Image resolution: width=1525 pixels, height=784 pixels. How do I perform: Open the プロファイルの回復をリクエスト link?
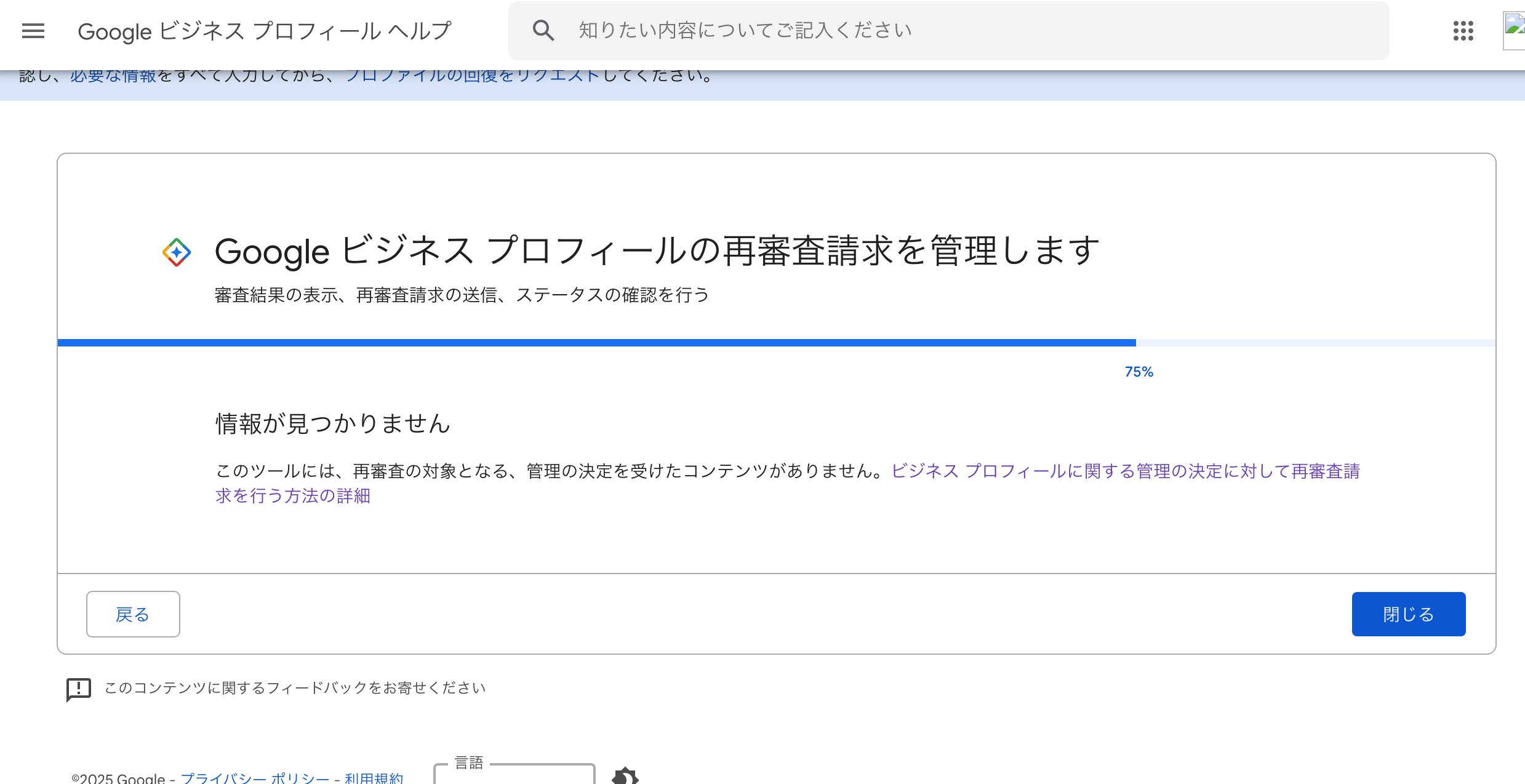tap(472, 76)
